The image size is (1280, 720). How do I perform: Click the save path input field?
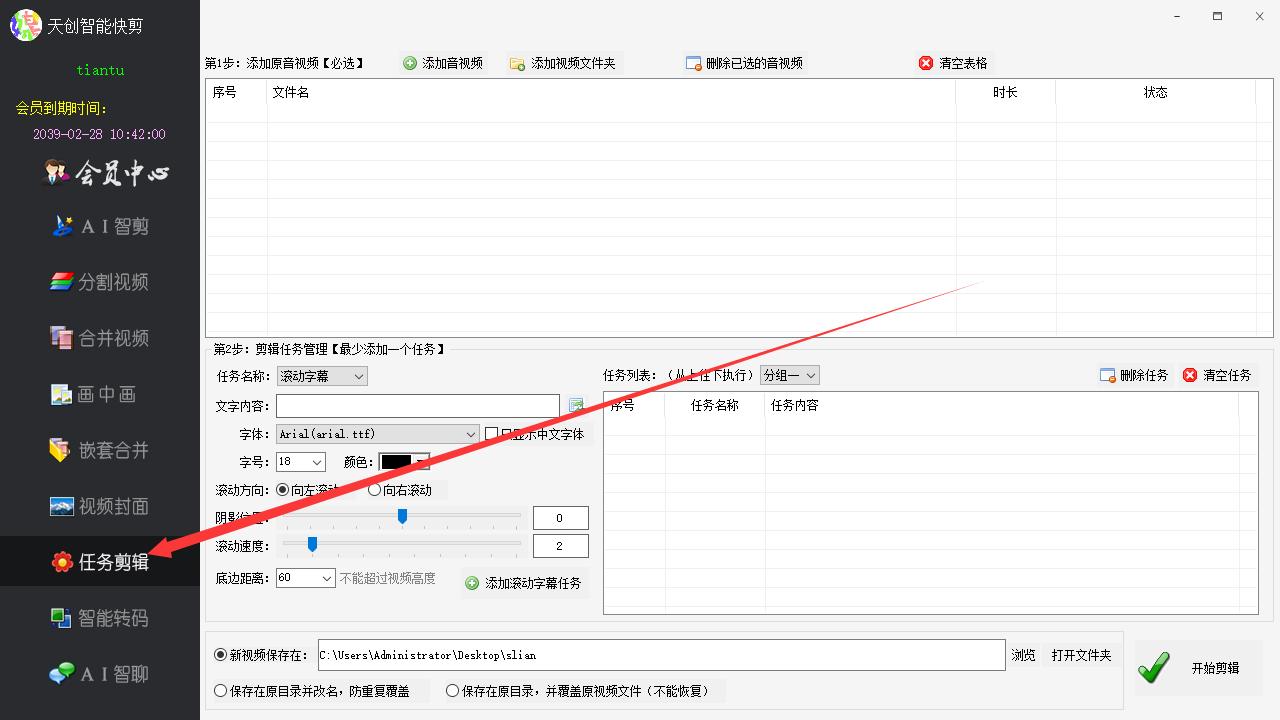click(x=661, y=655)
